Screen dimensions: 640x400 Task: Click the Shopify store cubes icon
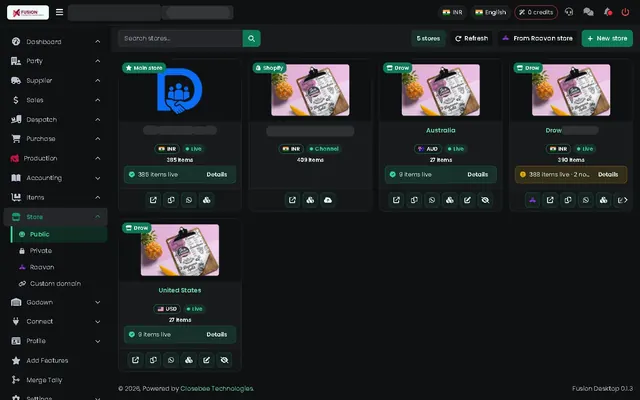[310, 200]
